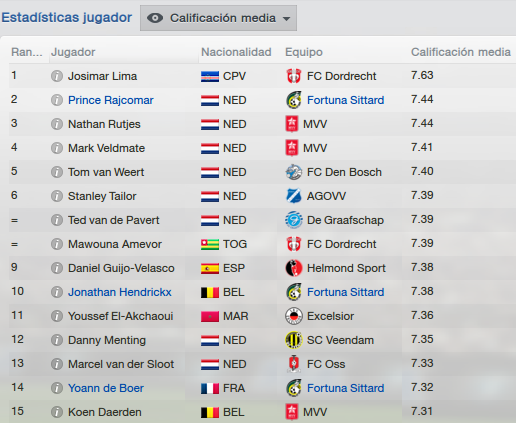The image size is (516, 423).
Task: Open Fortuna Sittard link in Hendrickx row
Action: (345, 292)
